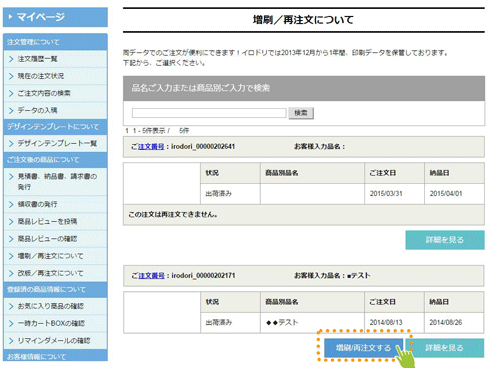This screenshot has height=368, width=490.
Task: Click the chevron icon beside 領収書の発行
Action: (11, 204)
